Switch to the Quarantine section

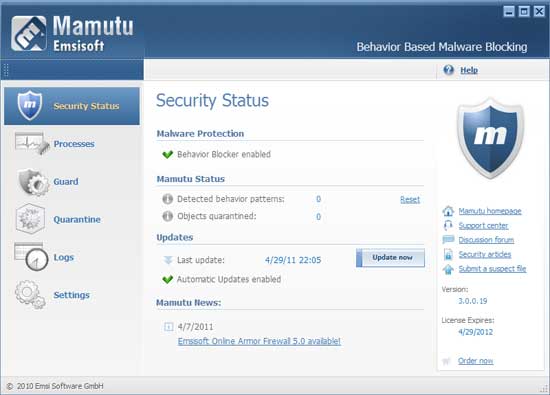77,220
